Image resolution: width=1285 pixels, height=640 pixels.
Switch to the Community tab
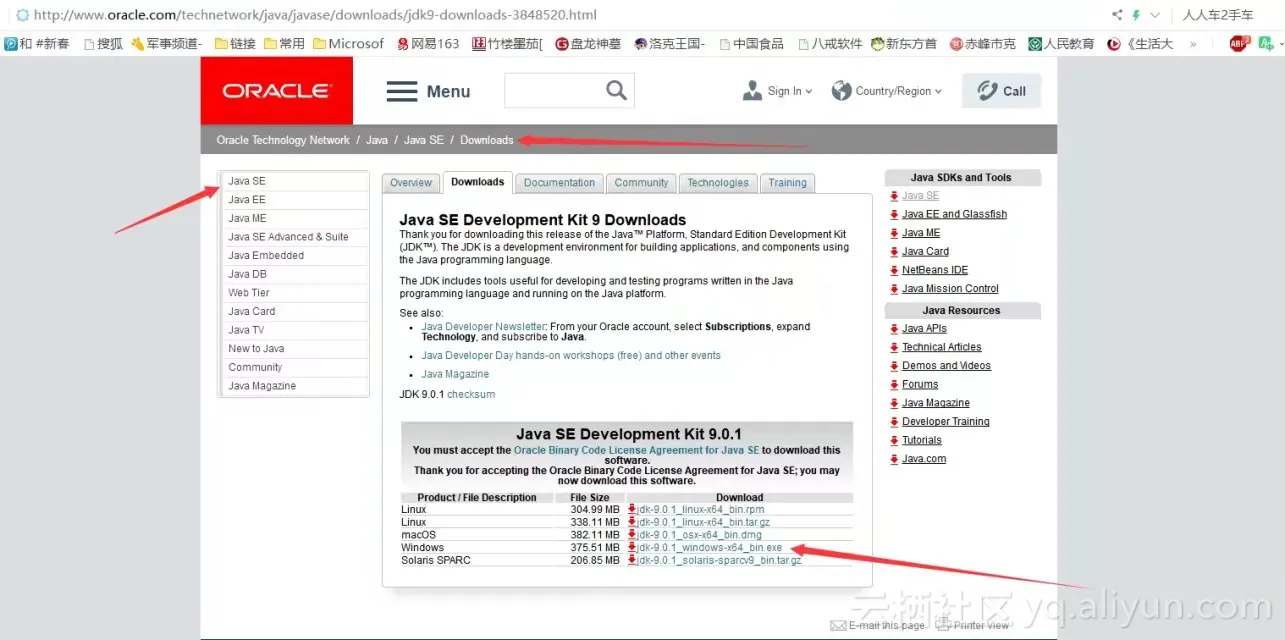tap(641, 183)
